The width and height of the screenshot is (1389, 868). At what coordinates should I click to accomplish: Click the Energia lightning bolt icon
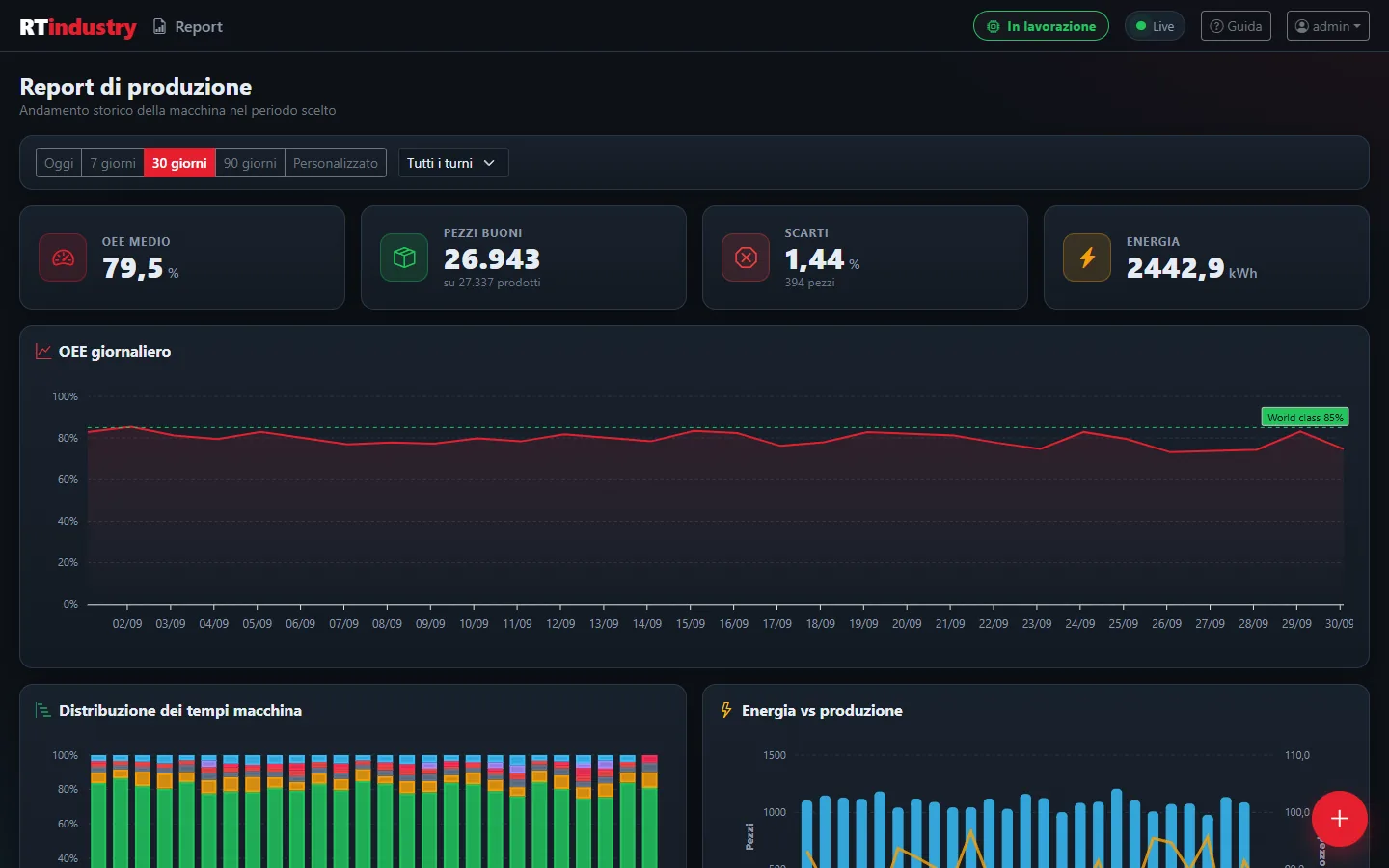[x=1087, y=258]
